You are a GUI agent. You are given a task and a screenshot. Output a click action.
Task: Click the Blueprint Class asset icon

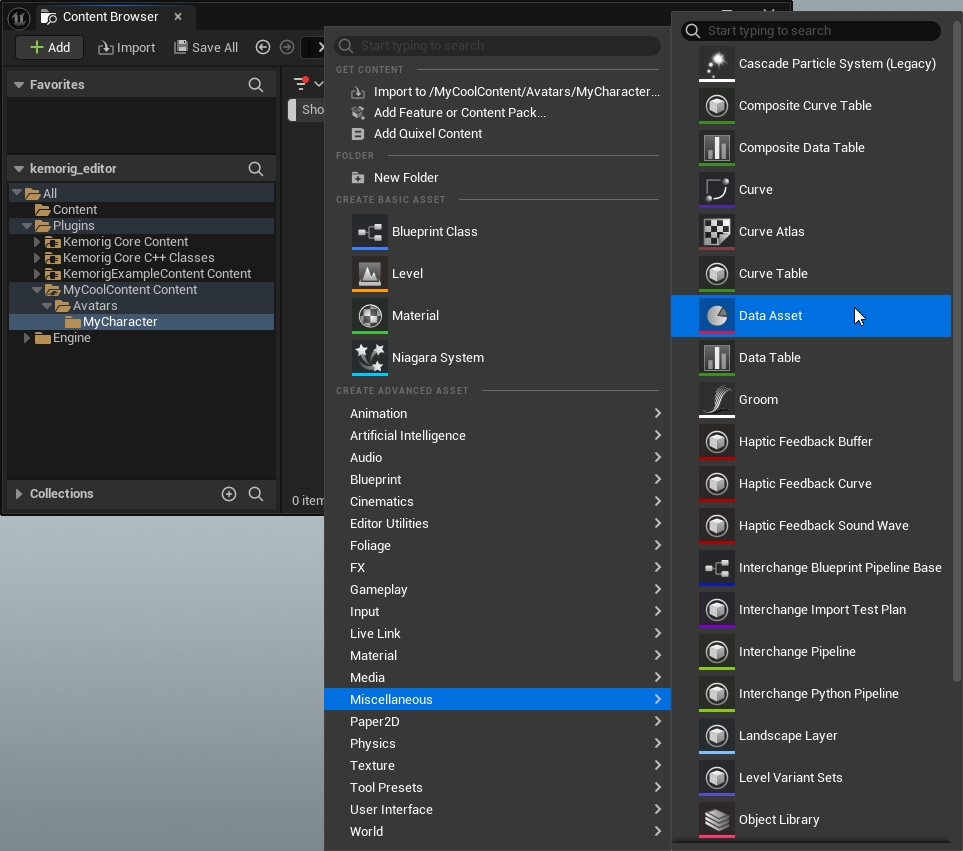[369, 232]
